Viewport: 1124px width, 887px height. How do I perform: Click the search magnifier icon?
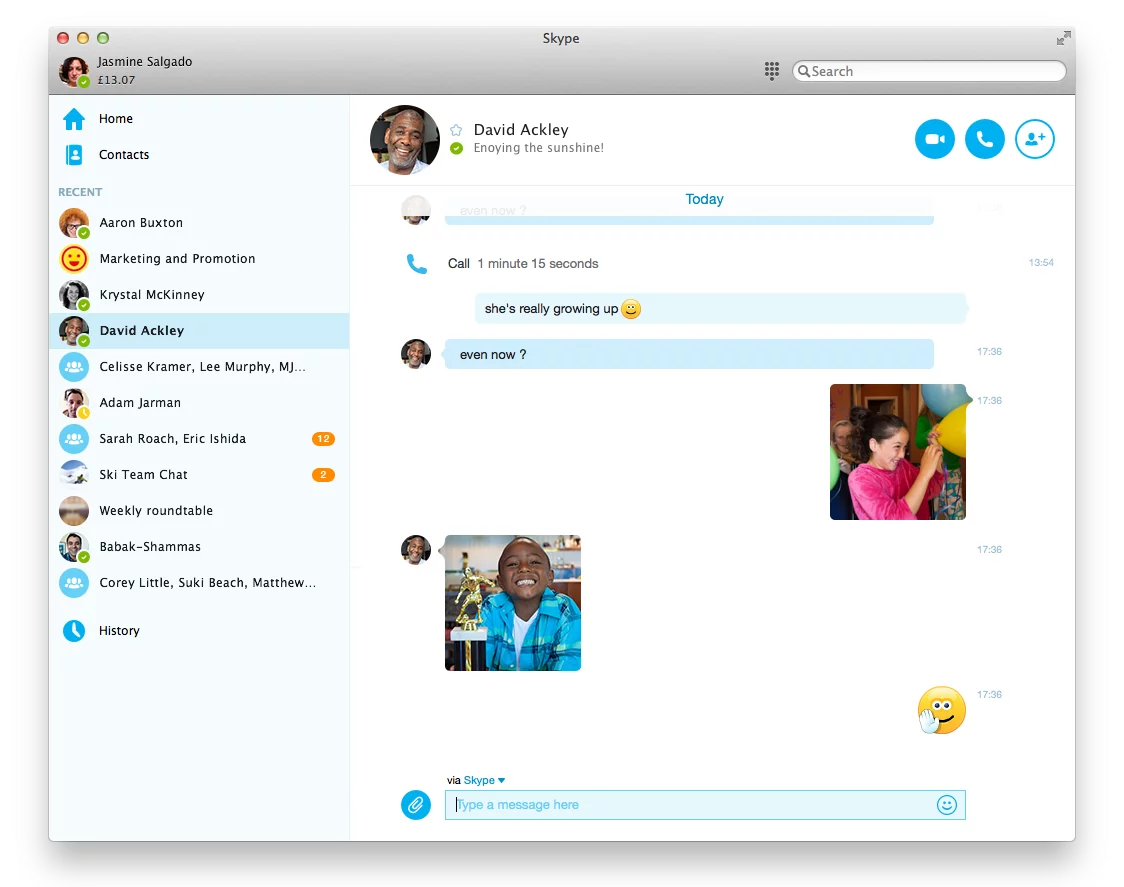point(804,71)
